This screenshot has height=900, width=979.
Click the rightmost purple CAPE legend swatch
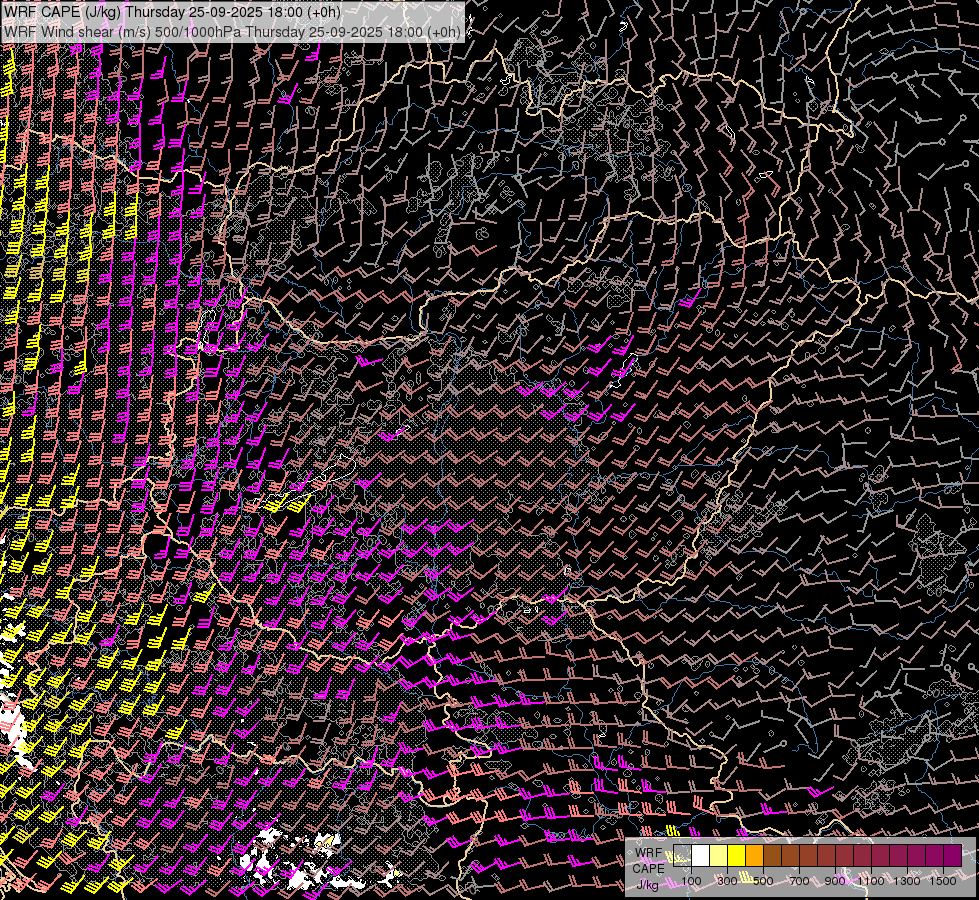tap(952, 855)
